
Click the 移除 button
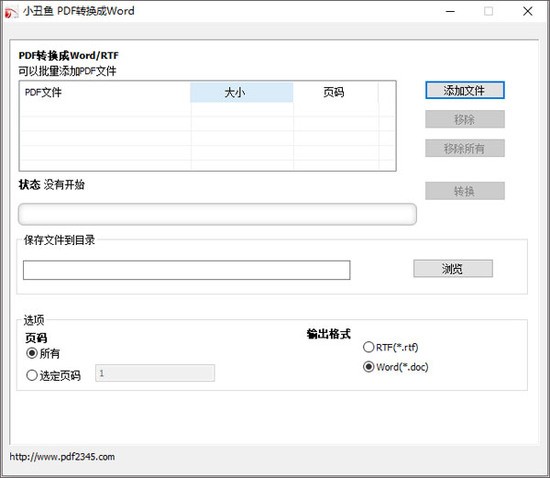click(x=465, y=119)
